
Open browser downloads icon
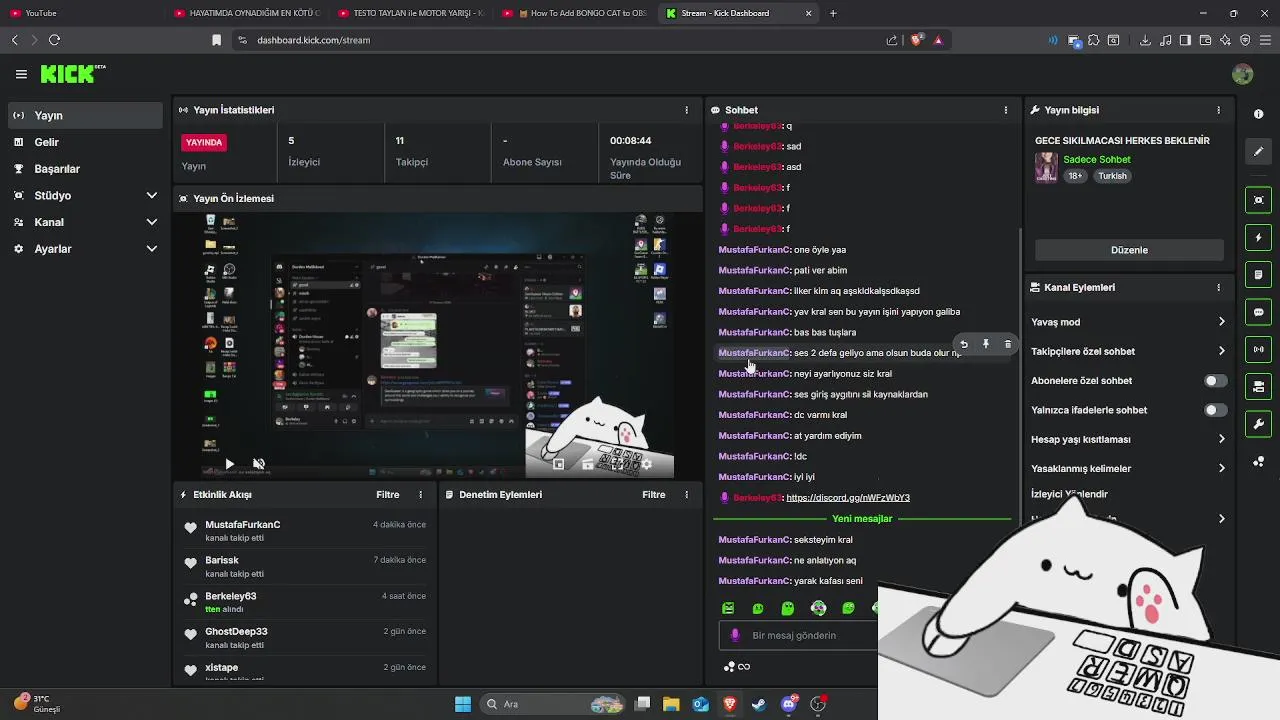pyautogui.click(x=1145, y=40)
